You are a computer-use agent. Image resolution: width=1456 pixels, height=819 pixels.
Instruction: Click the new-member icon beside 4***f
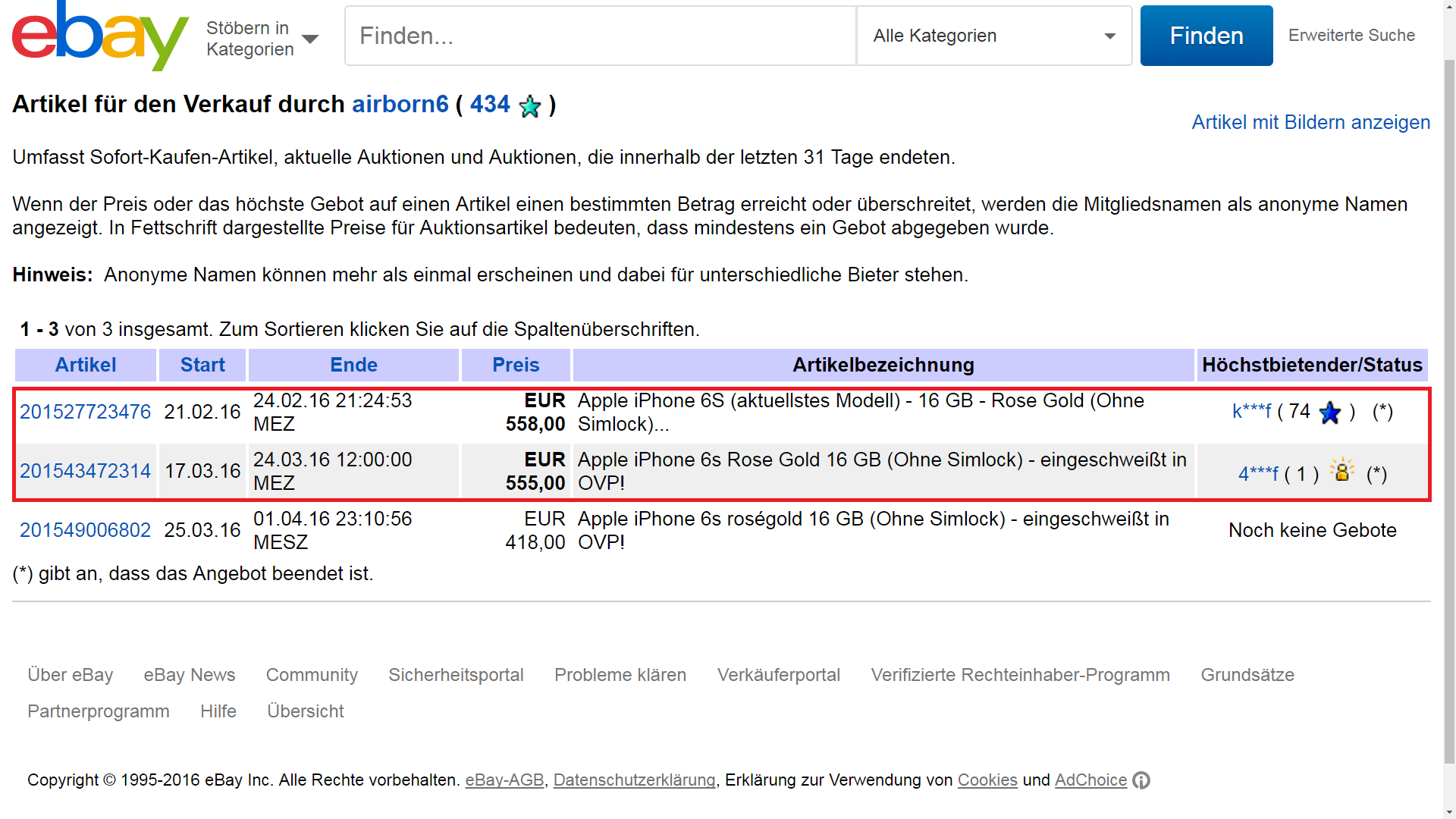coord(1341,470)
